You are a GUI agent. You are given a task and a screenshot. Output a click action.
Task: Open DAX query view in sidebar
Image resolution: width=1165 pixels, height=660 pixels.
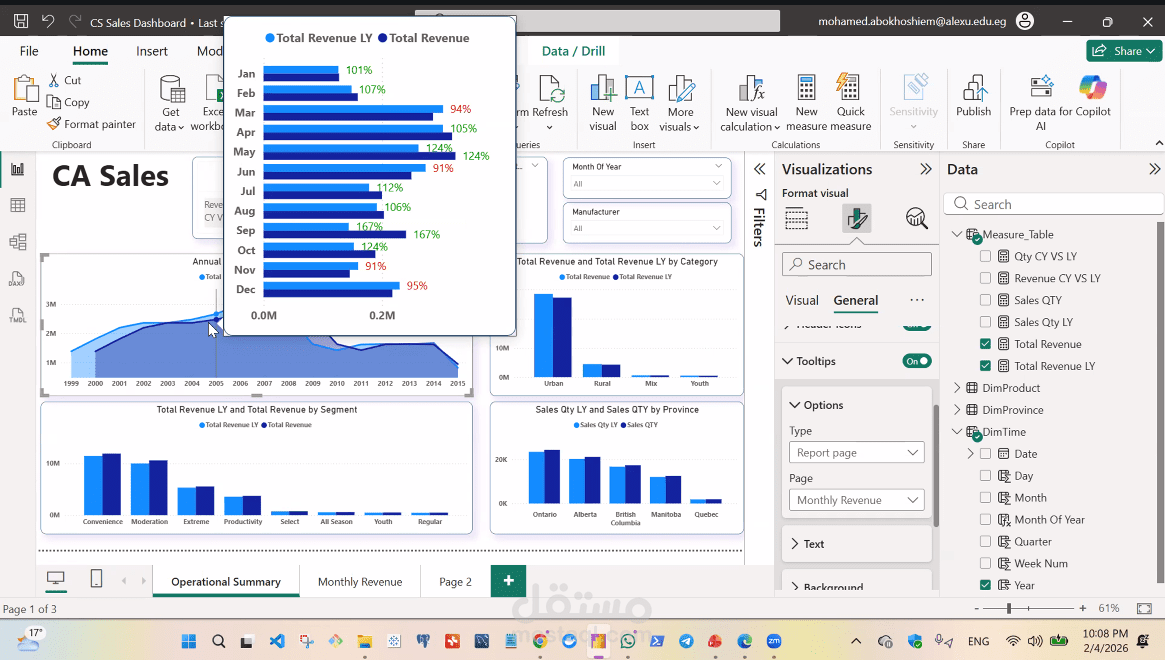pos(18,279)
